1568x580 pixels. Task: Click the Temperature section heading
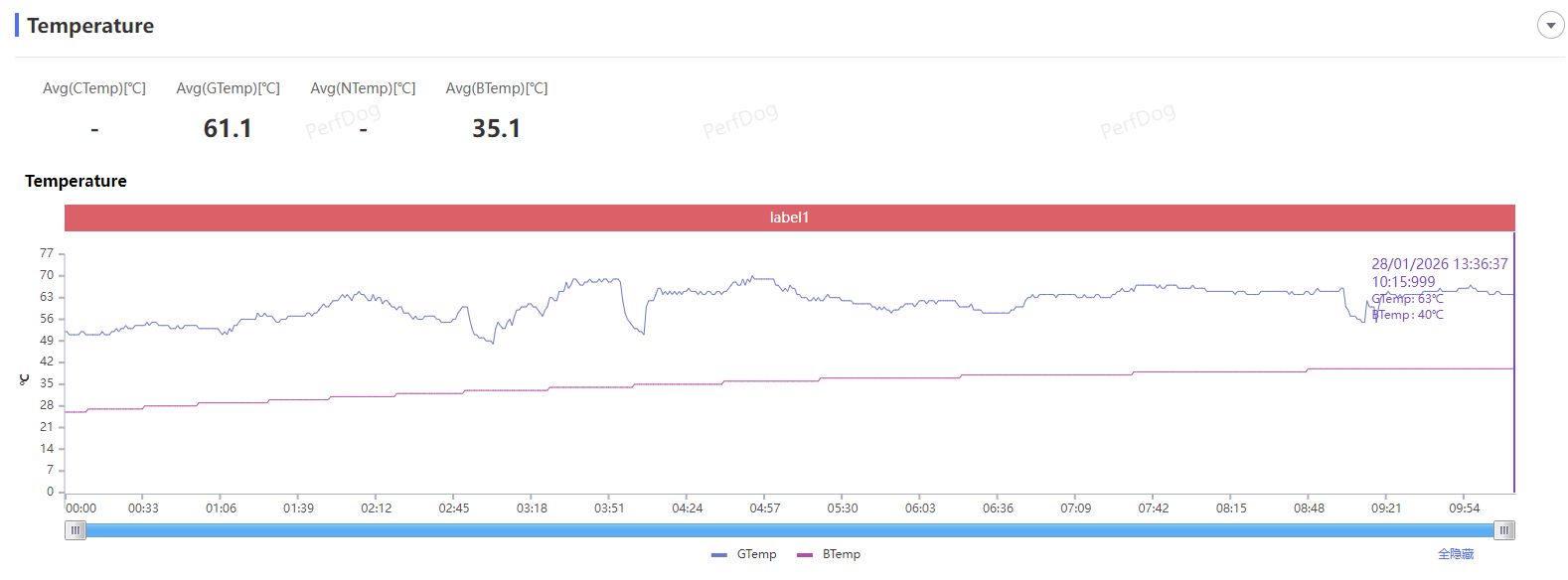(x=90, y=26)
